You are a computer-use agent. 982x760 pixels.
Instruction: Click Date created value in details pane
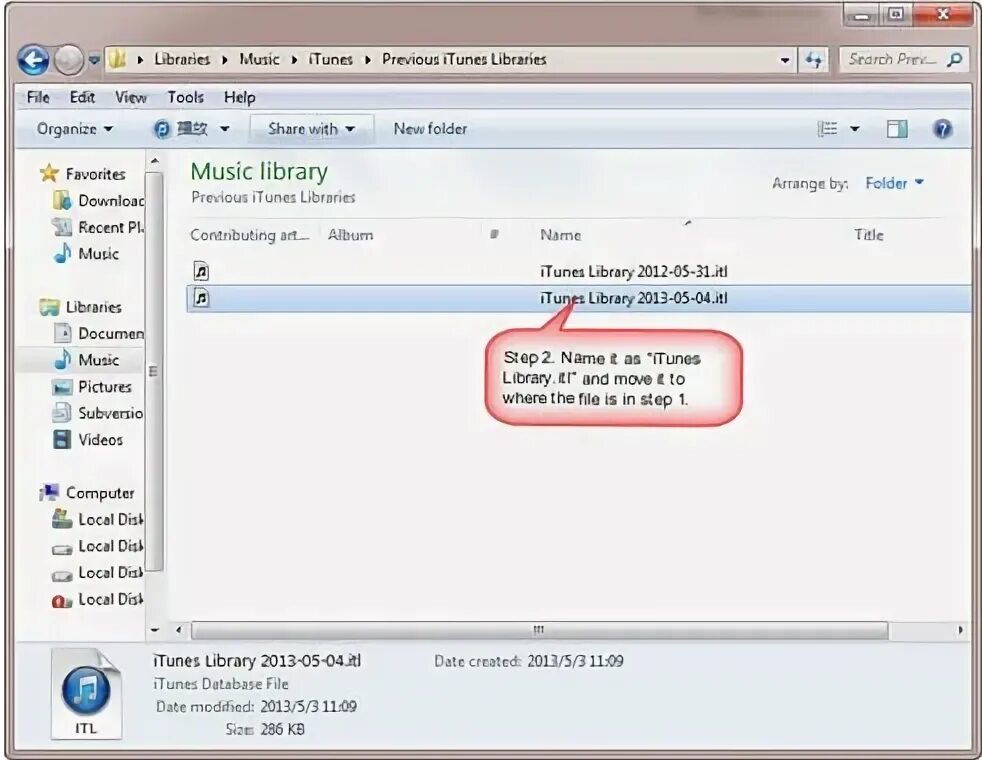[x=575, y=661]
